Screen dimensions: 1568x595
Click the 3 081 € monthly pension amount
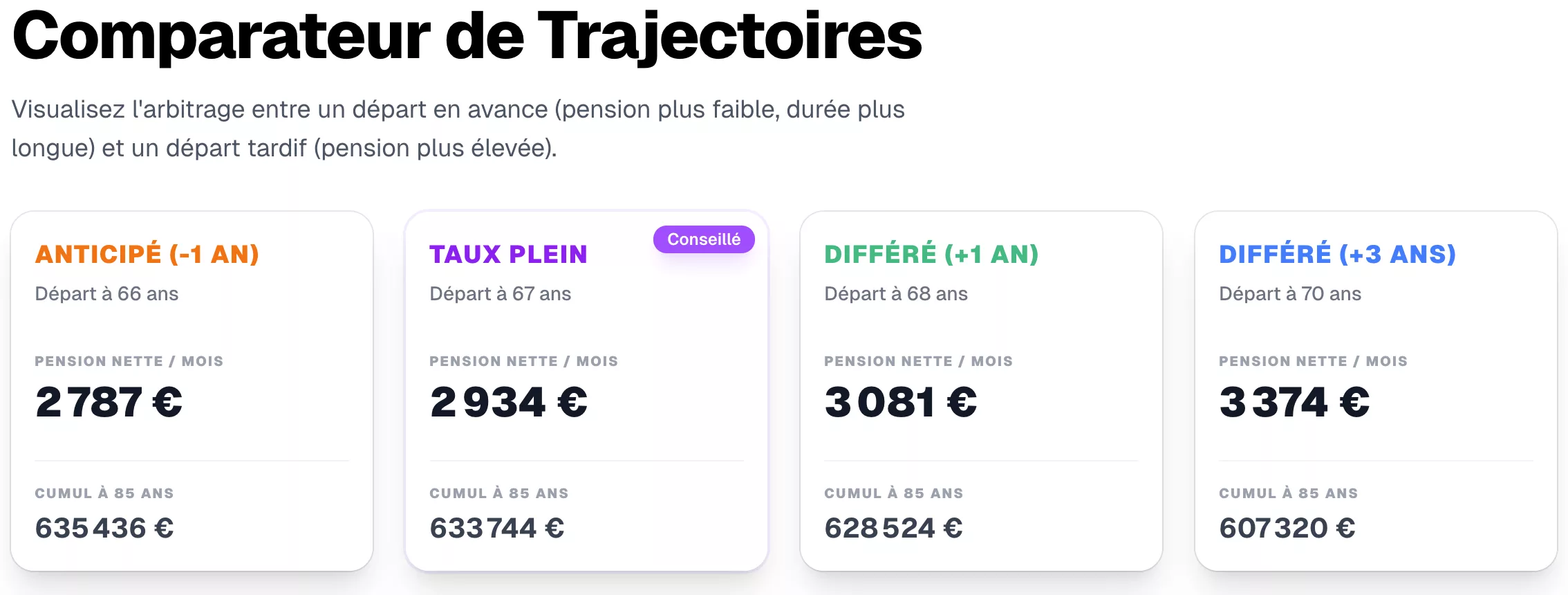(x=900, y=402)
